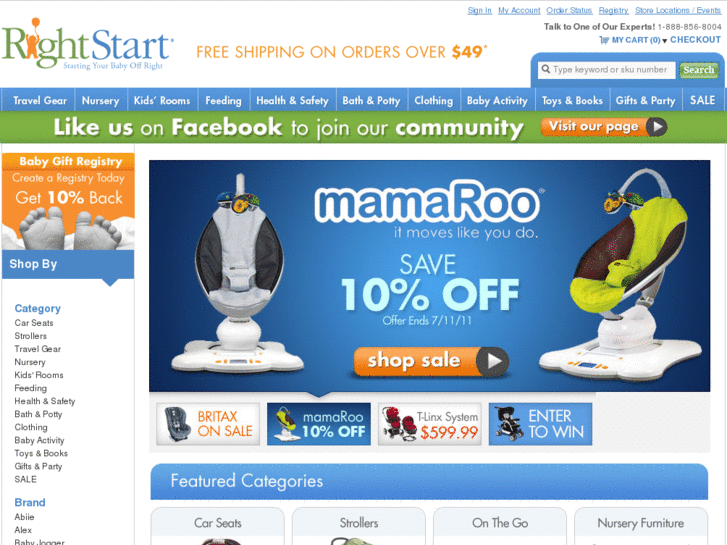Viewport: 727px width, 545px height.
Task: Click the green Search button
Action: pyautogui.click(x=698, y=70)
